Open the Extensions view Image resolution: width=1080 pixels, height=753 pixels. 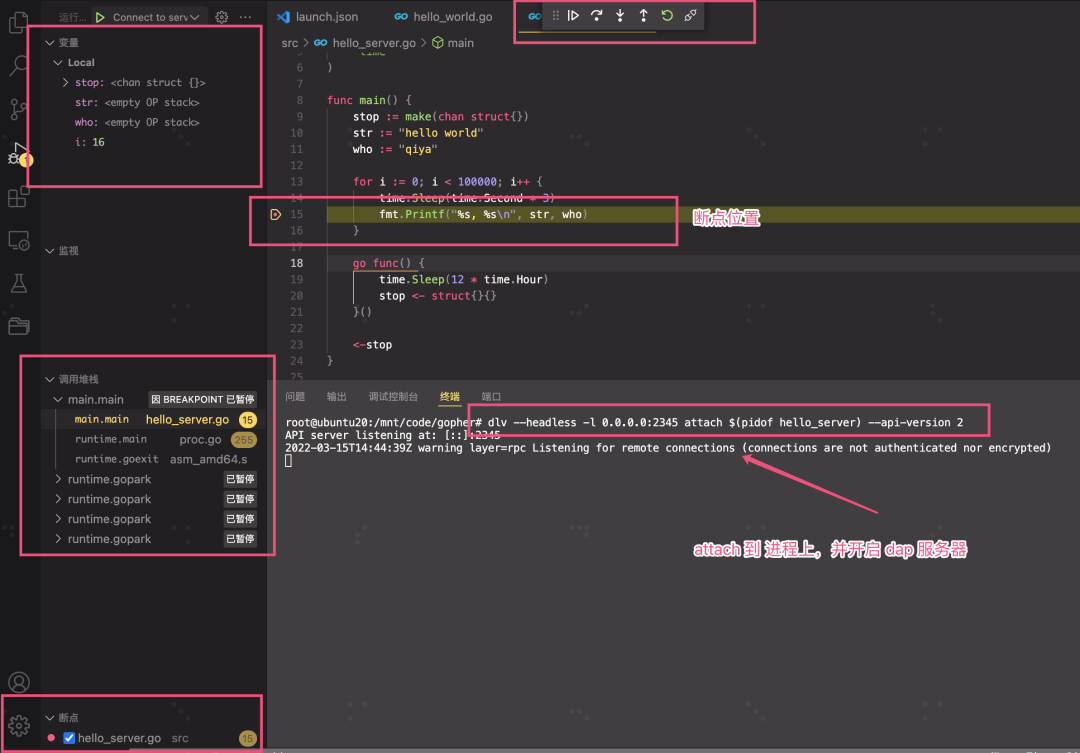point(19,196)
